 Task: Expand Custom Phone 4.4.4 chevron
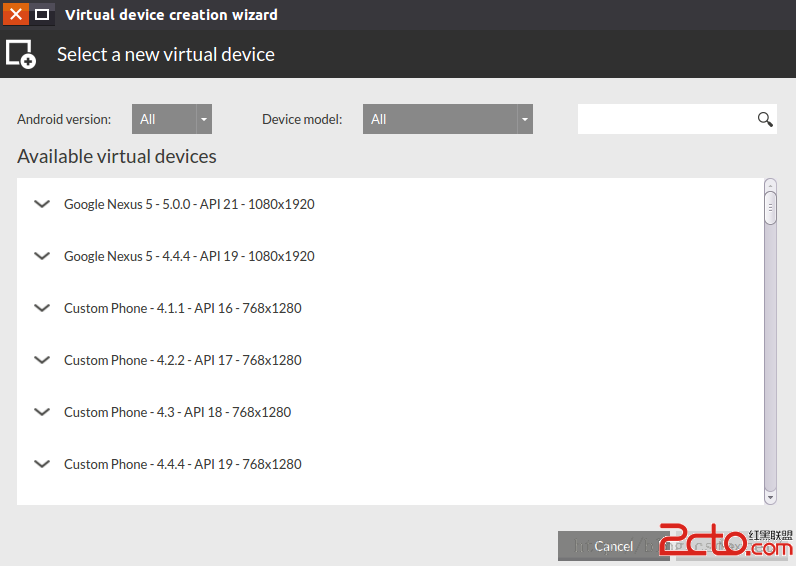pyautogui.click(x=42, y=464)
